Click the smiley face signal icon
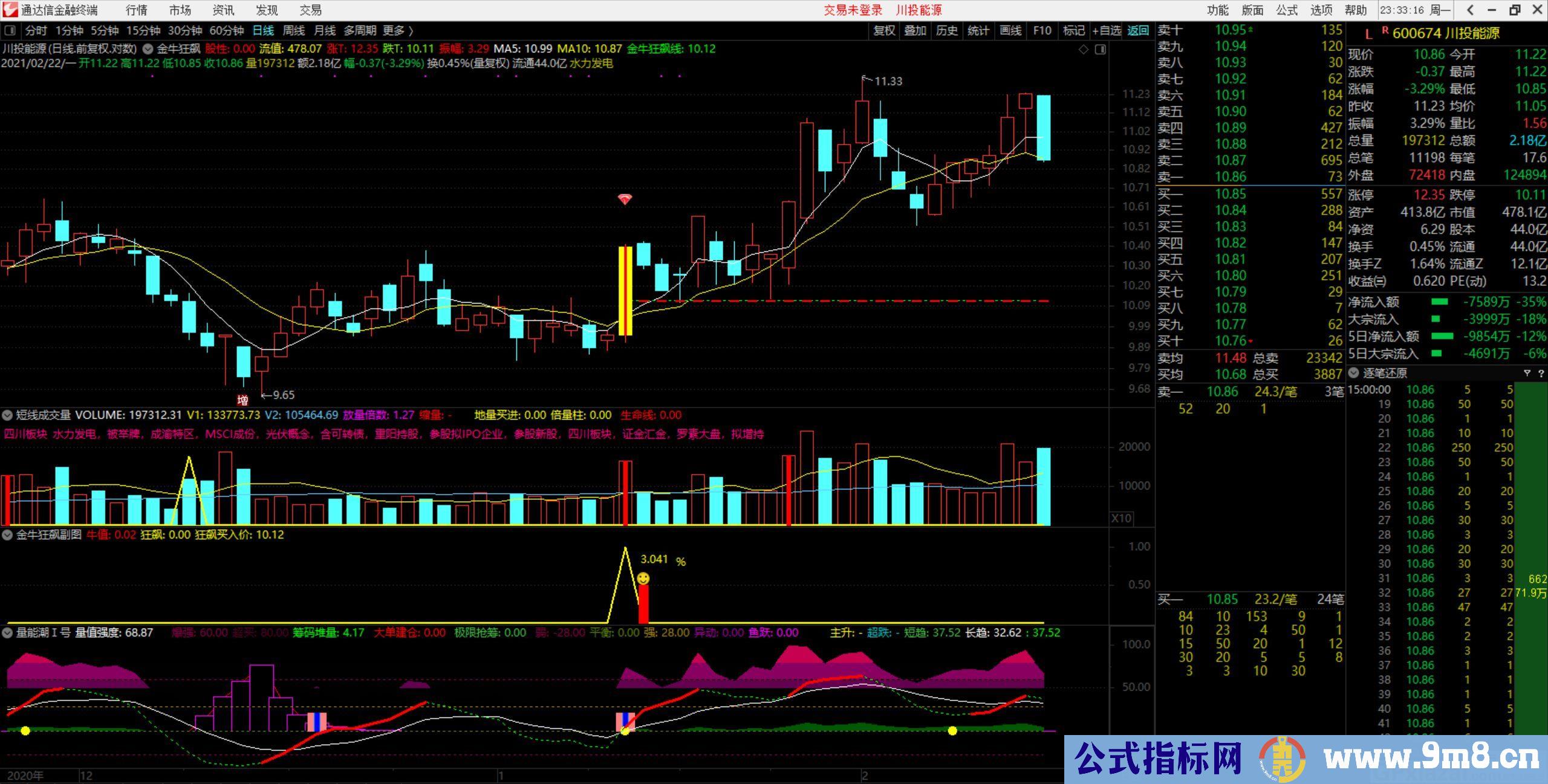The width and height of the screenshot is (1548, 784). click(643, 578)
